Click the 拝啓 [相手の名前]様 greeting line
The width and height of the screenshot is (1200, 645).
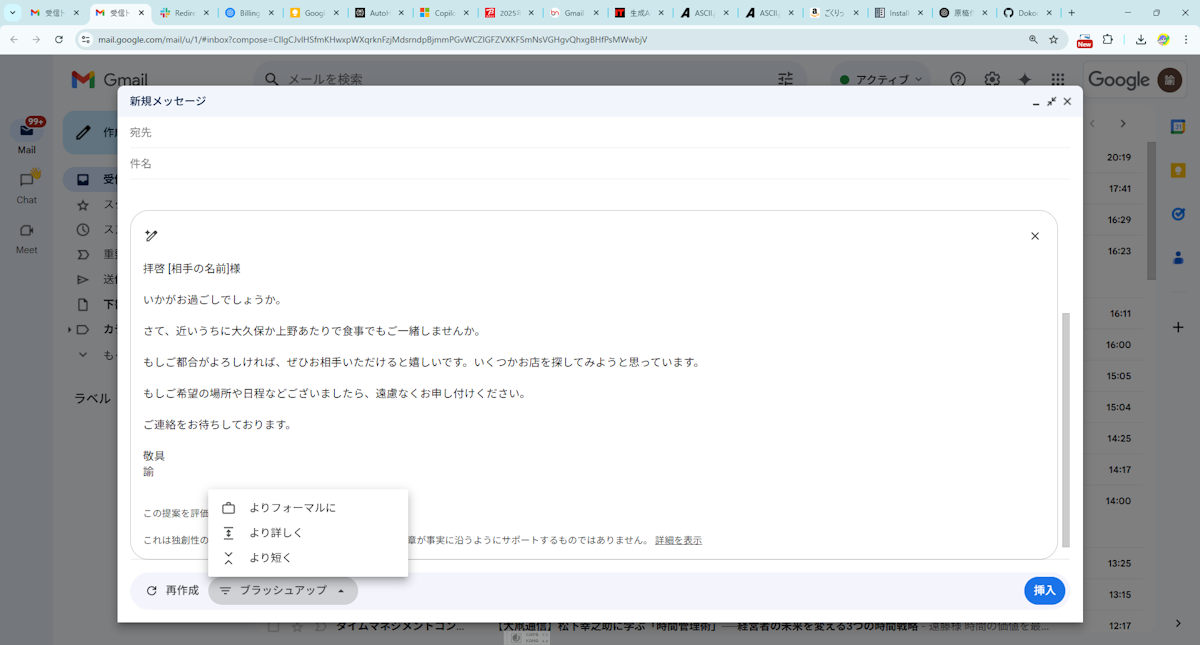[x=192, y=269]
